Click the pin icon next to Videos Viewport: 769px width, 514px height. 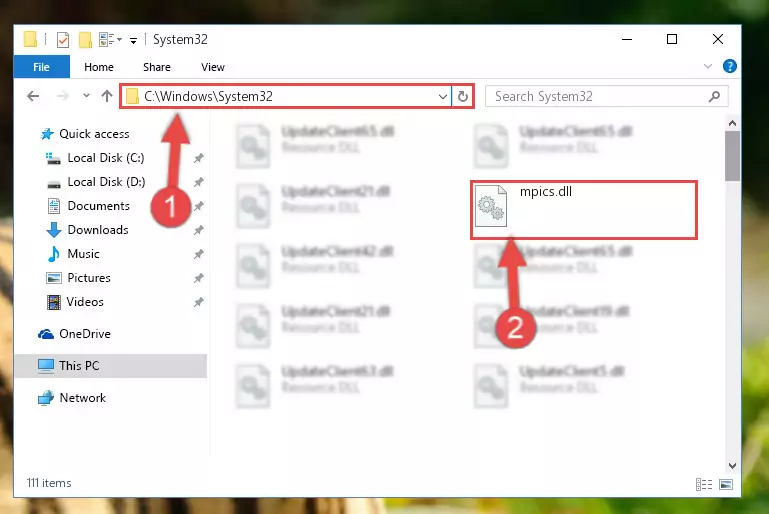click(x=199, y=302)
